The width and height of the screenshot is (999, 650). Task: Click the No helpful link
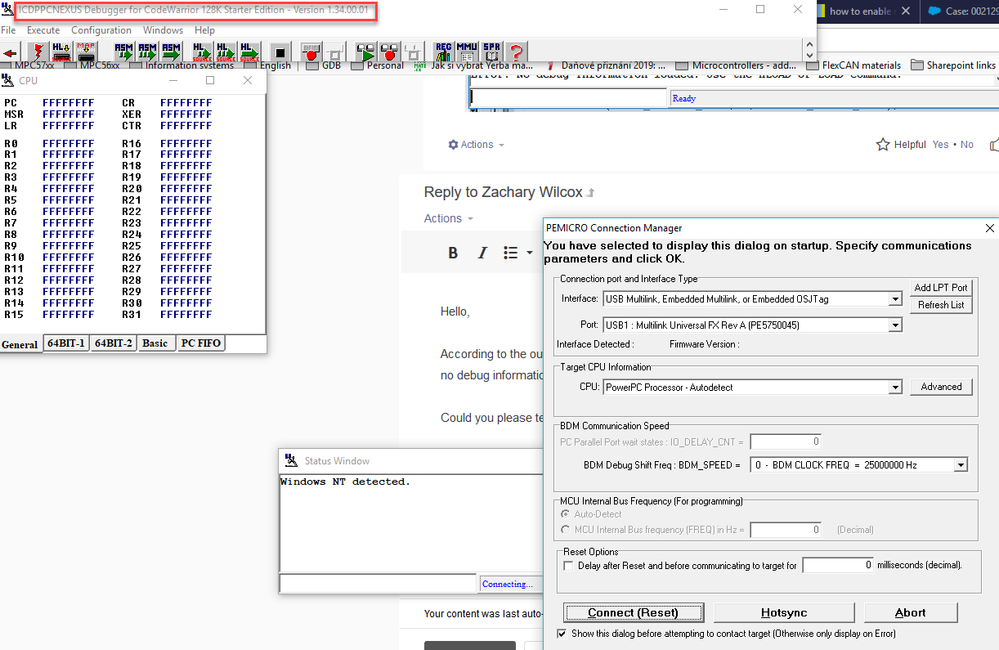(x=967, y=145)
